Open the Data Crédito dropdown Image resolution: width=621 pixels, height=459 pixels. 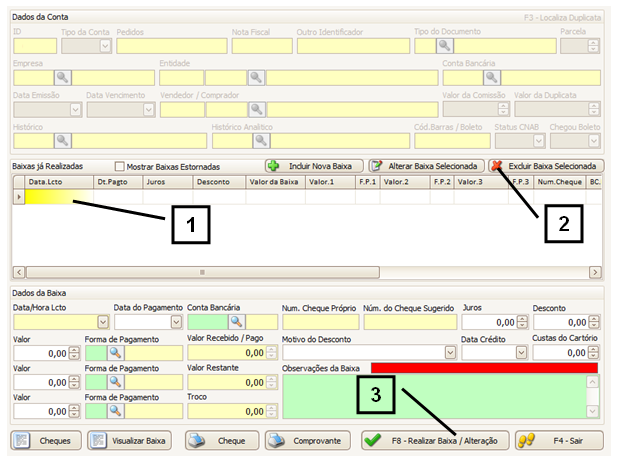coord(521,352)
